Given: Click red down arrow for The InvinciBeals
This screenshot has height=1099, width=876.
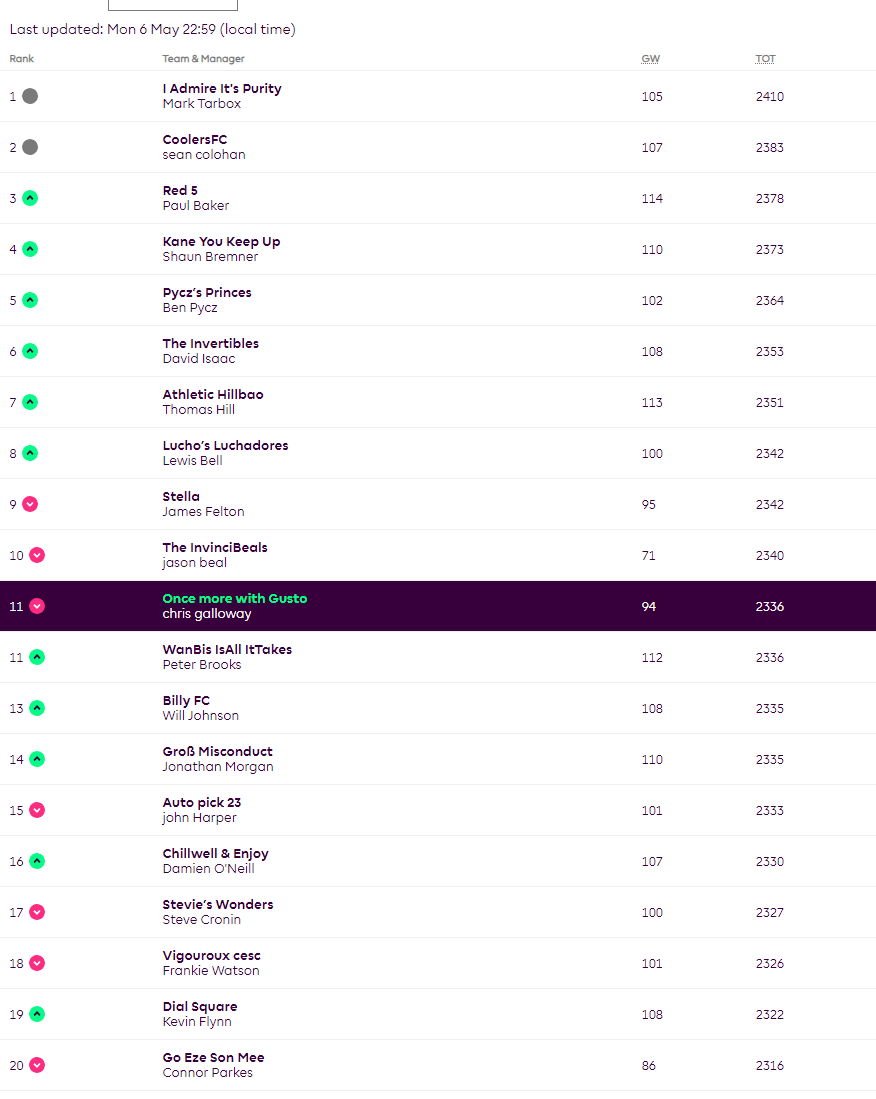Looking at the screenshot, I should [x=37, y=555].
